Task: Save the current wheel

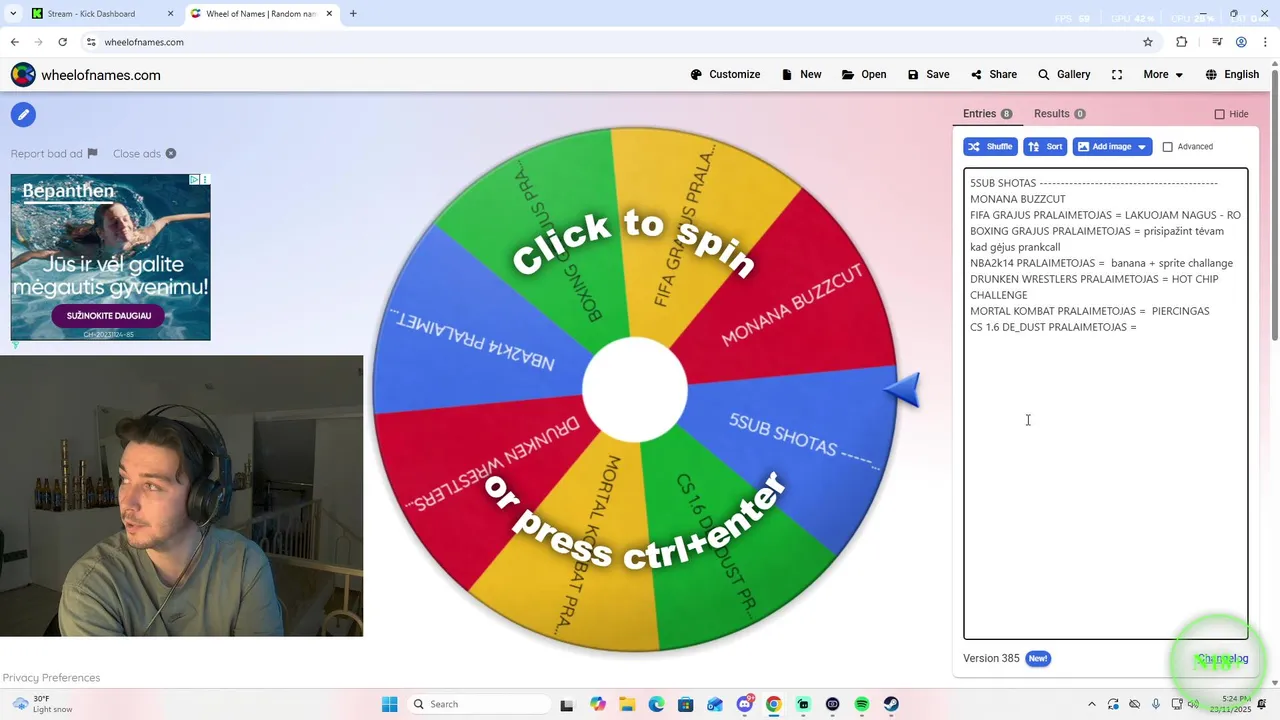Action: [928, 75]
